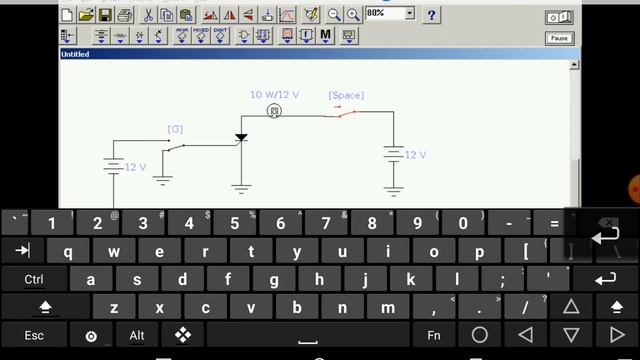
Task: Save the circuit with floppy icon
Action: [x=105, y=15]
